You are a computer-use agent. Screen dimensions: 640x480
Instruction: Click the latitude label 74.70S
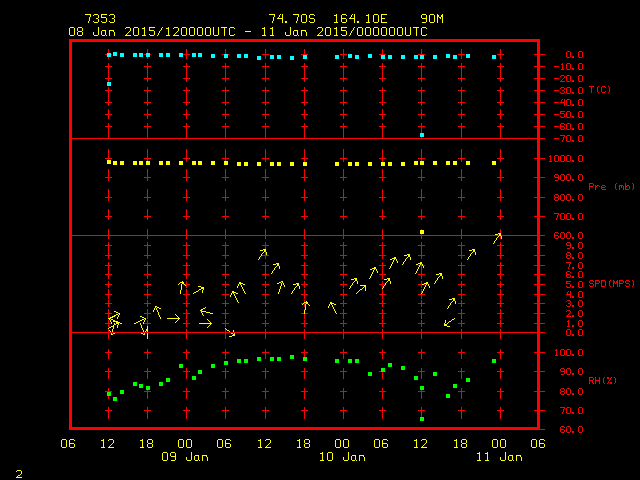pos(291,19)
